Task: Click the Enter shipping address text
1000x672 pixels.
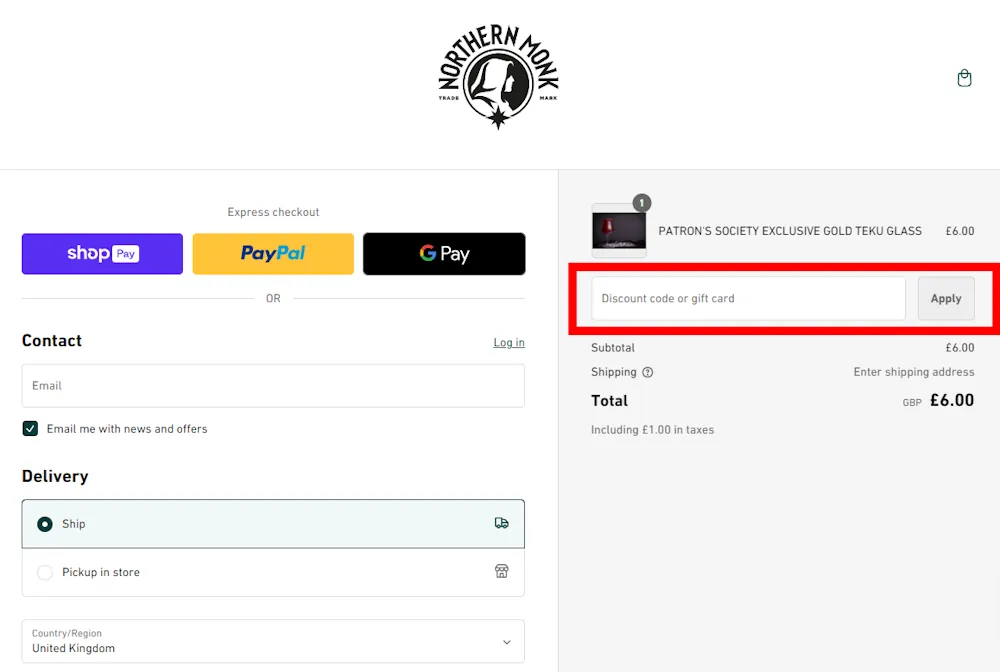Action: (914, 372)
